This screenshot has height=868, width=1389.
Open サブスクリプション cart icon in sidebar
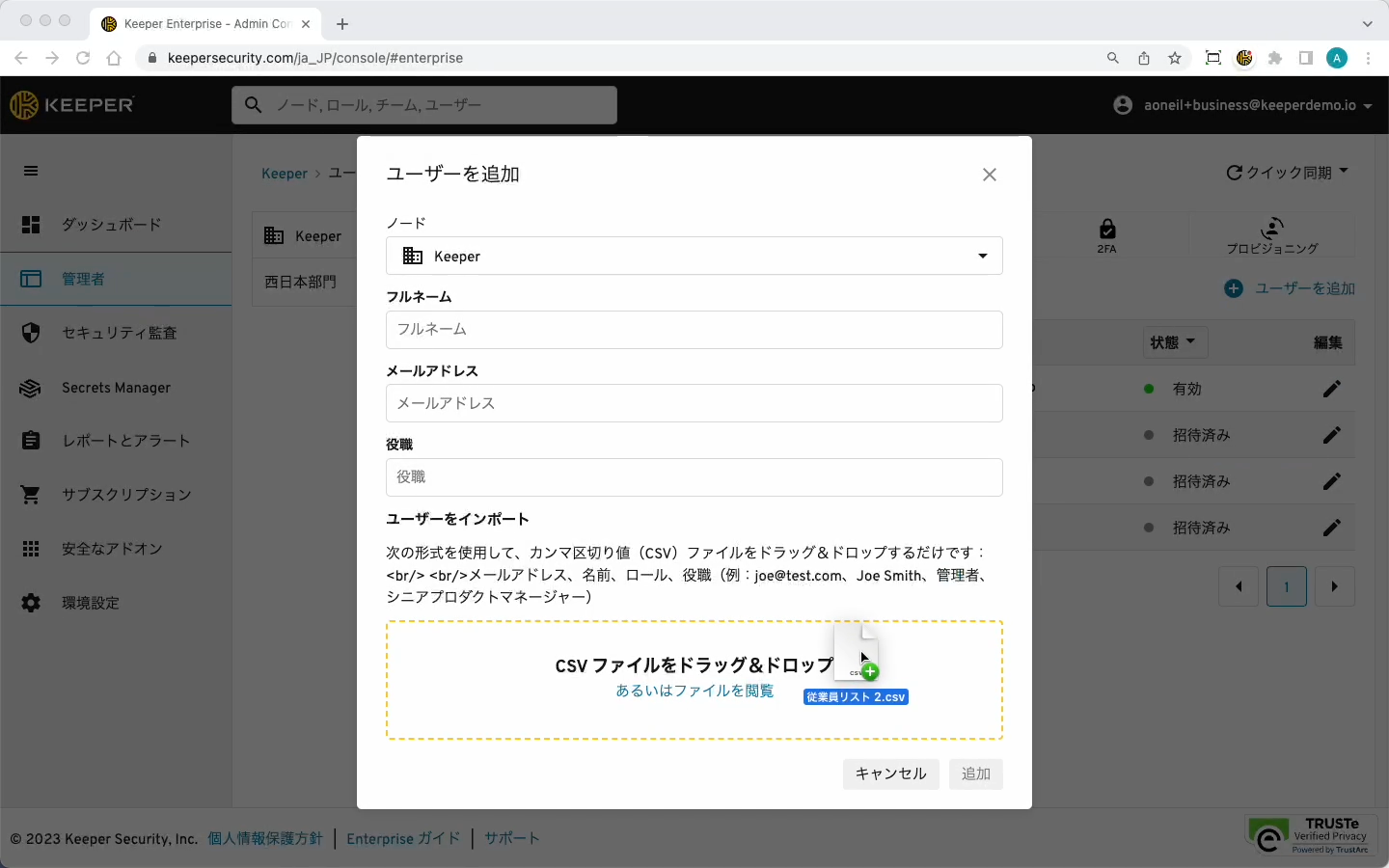pyautogui.click(x=31, y=495)
